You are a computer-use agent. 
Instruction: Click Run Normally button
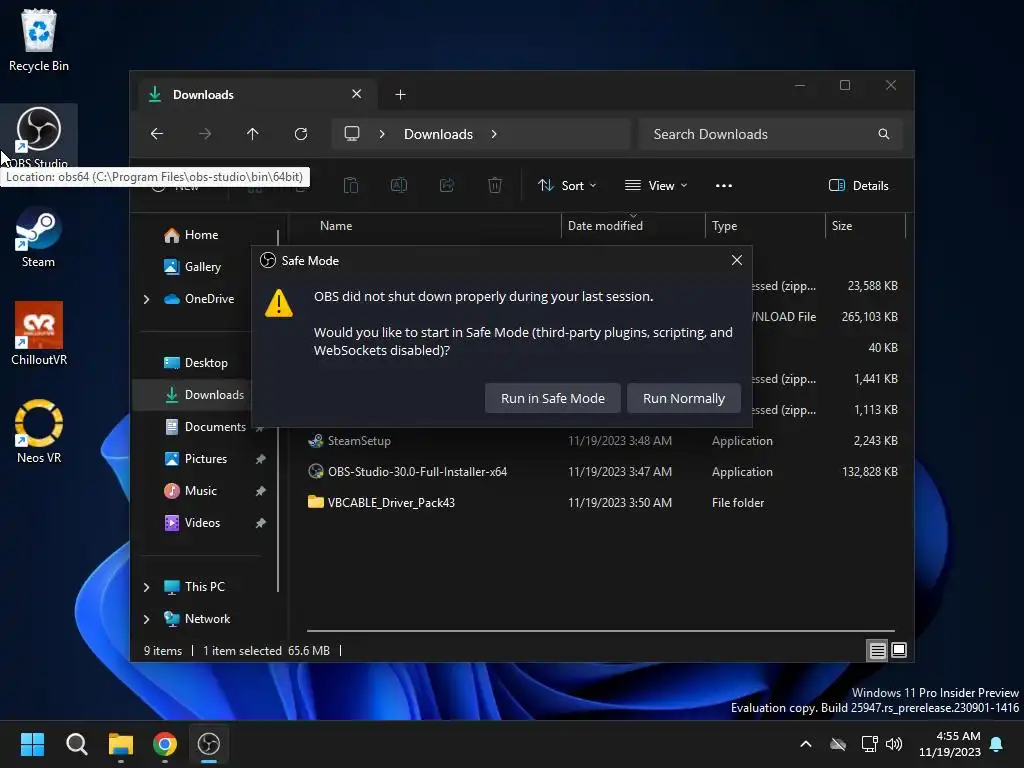(684, 398)
